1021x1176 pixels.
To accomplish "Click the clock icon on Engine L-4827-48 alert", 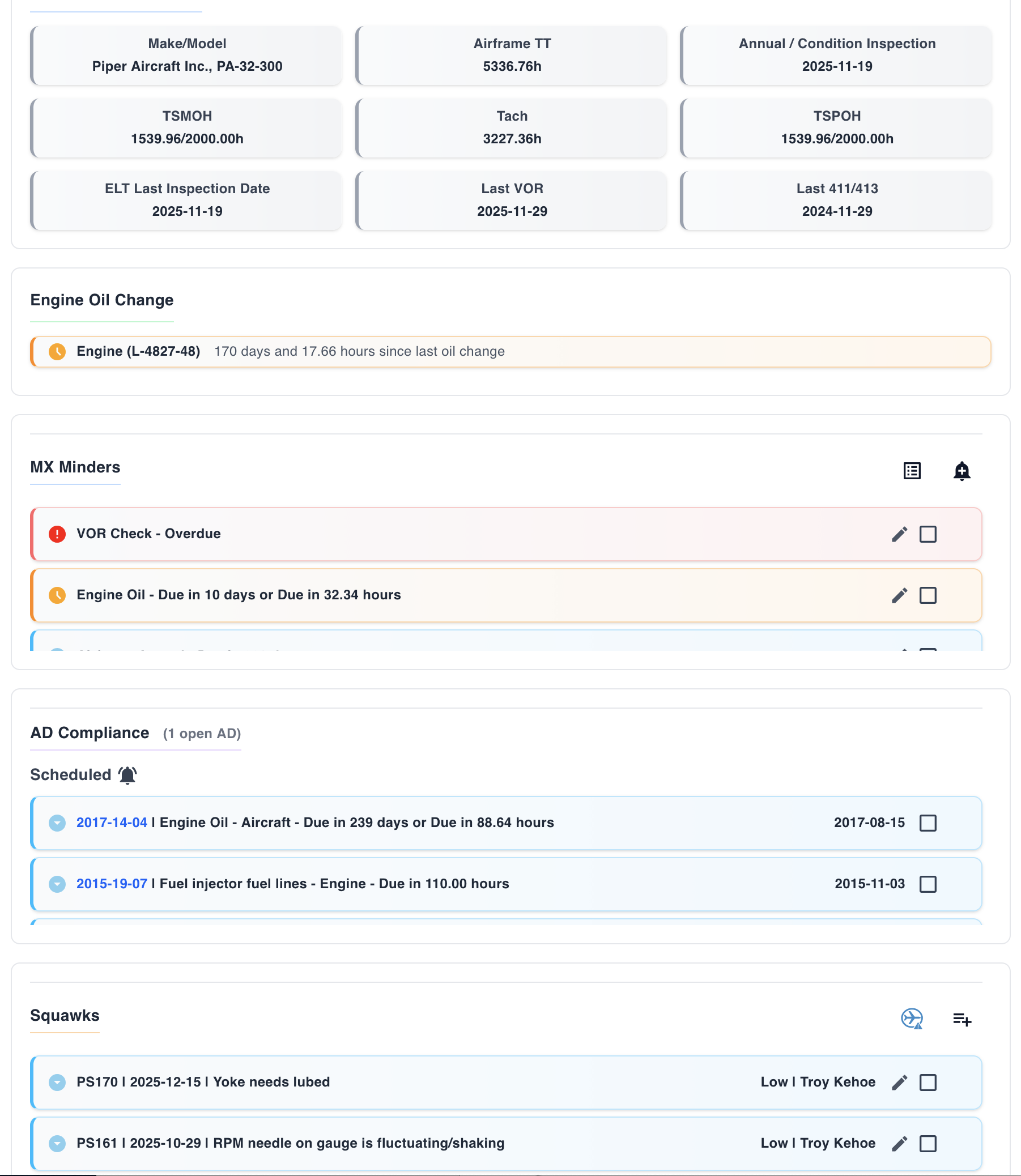I will 57,351.
